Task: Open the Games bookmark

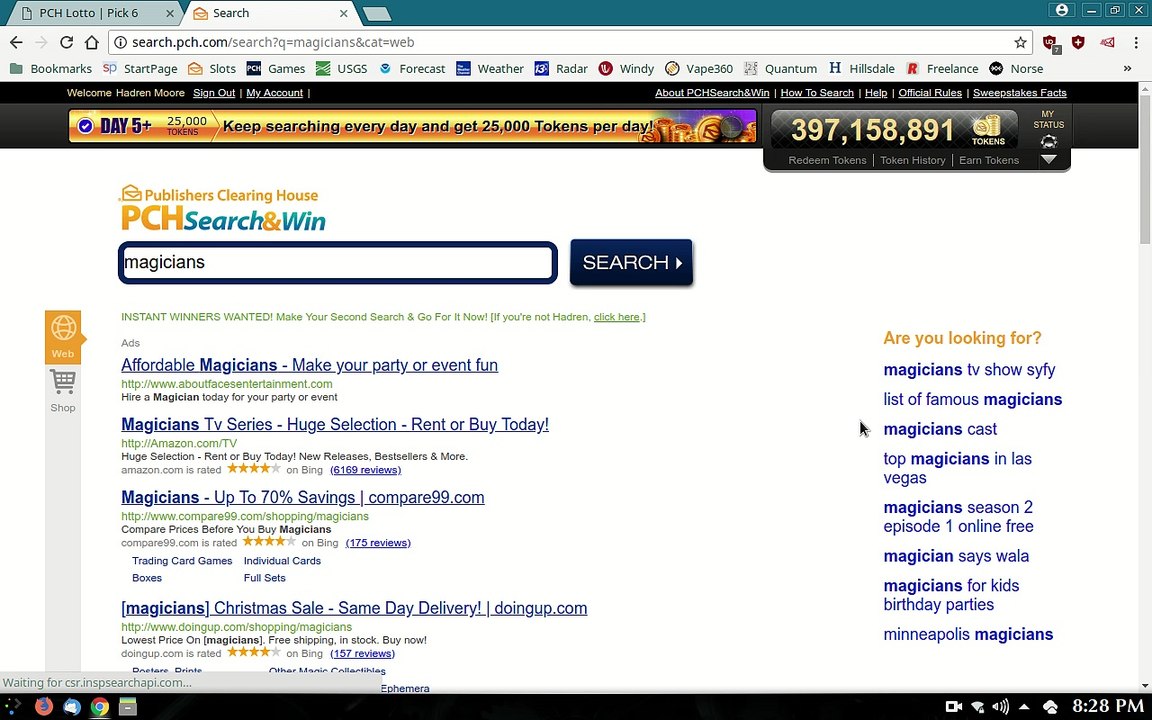Action: coord(276,68)
